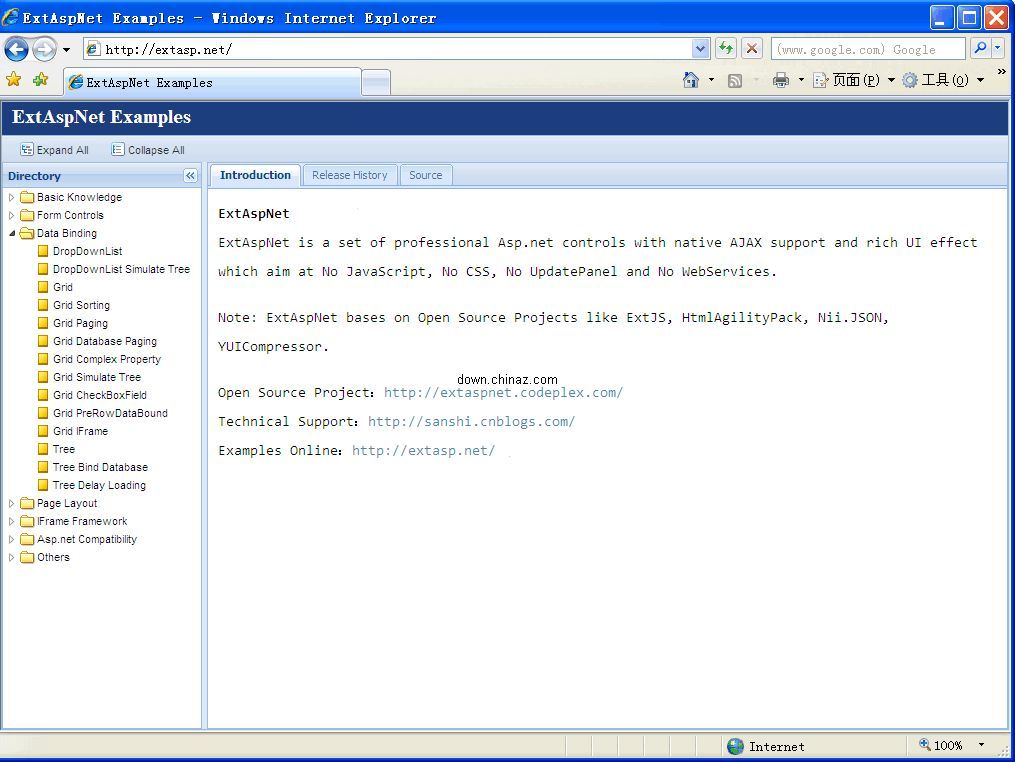Collapse the Directory panel with double-arrow icon
This screenshot has width=1015, height=762.
coord(190,175)
